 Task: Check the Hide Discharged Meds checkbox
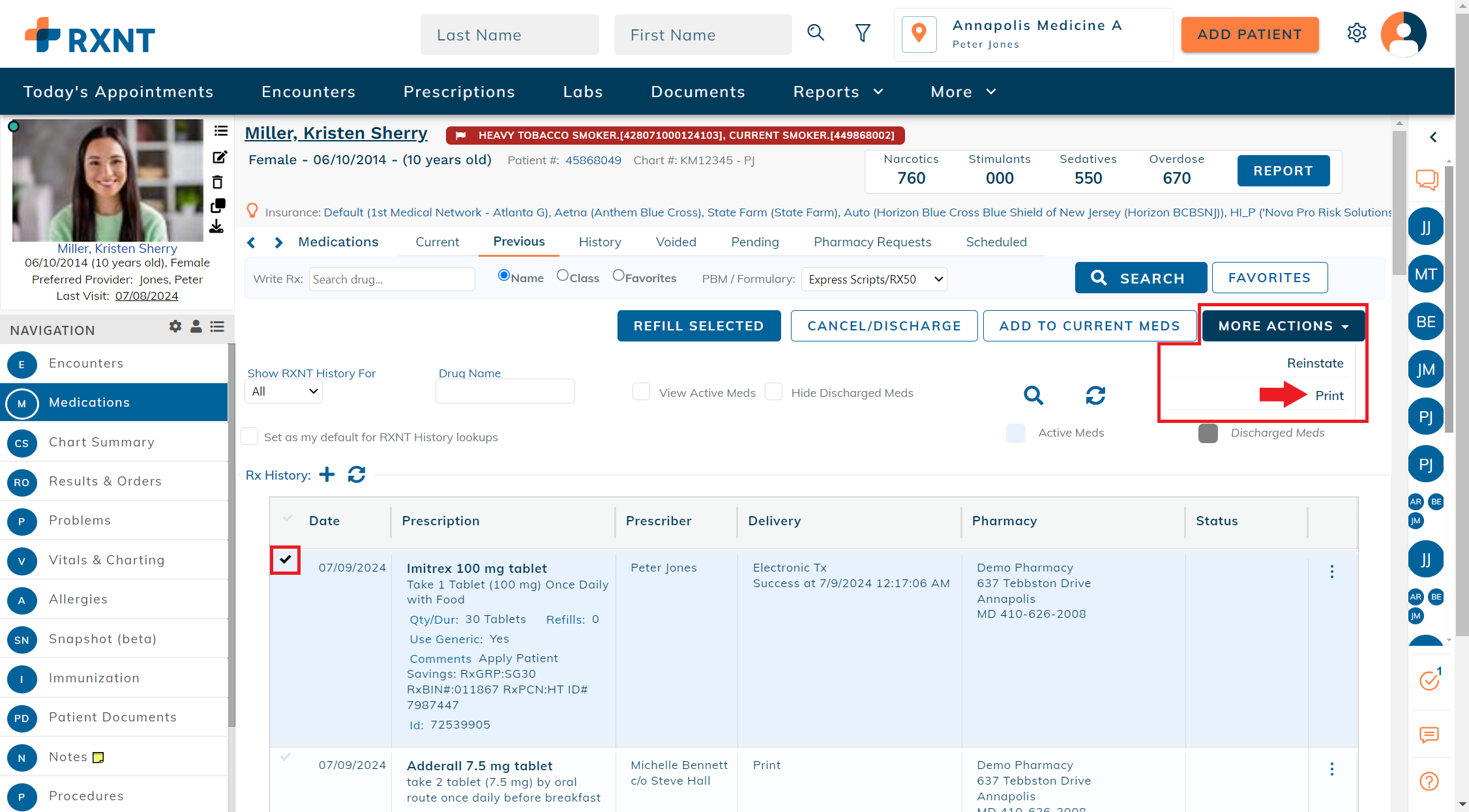coord(773,392)
